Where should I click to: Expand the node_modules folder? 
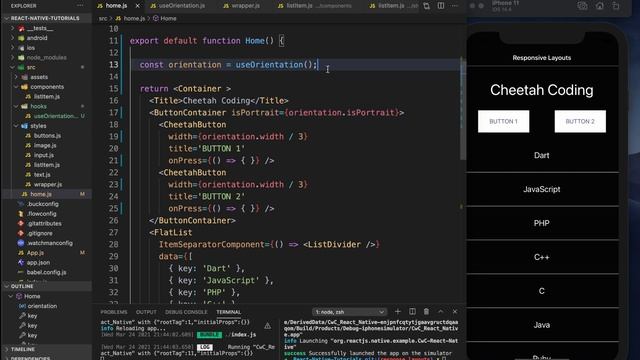tap(46, 58)
